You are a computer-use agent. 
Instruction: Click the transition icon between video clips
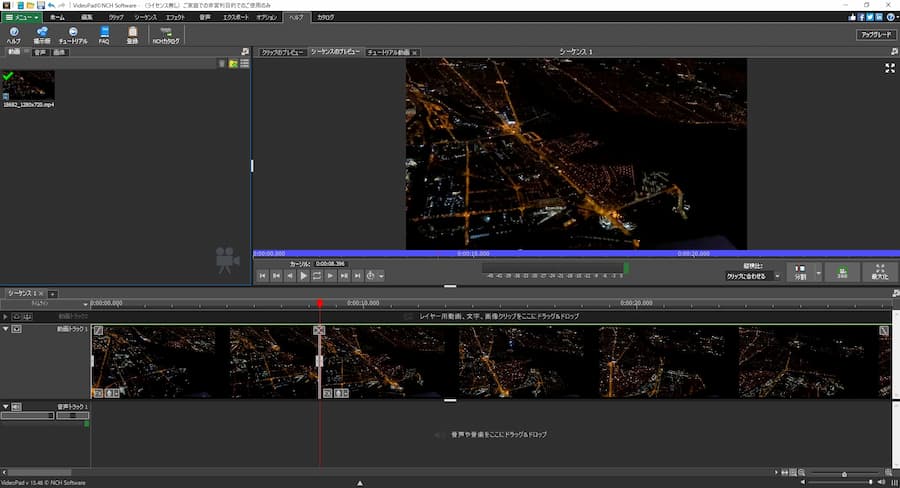pos(319,330)
